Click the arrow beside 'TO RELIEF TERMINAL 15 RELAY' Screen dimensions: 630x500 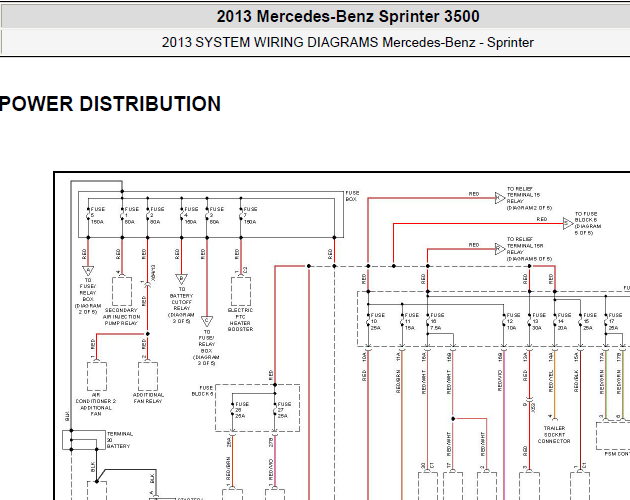coord(500,198)
